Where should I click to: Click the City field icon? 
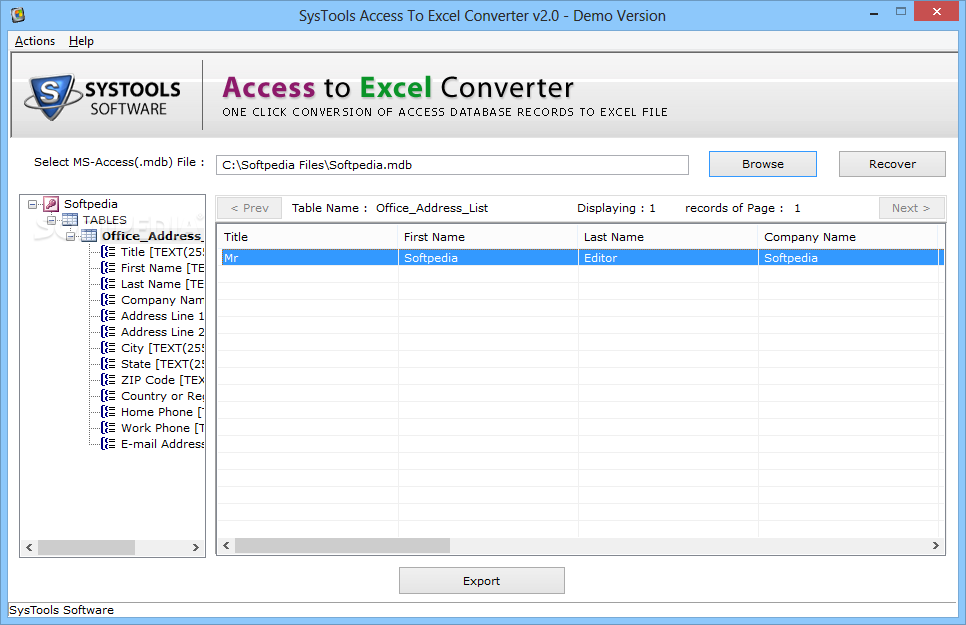[x=108, y=348]
